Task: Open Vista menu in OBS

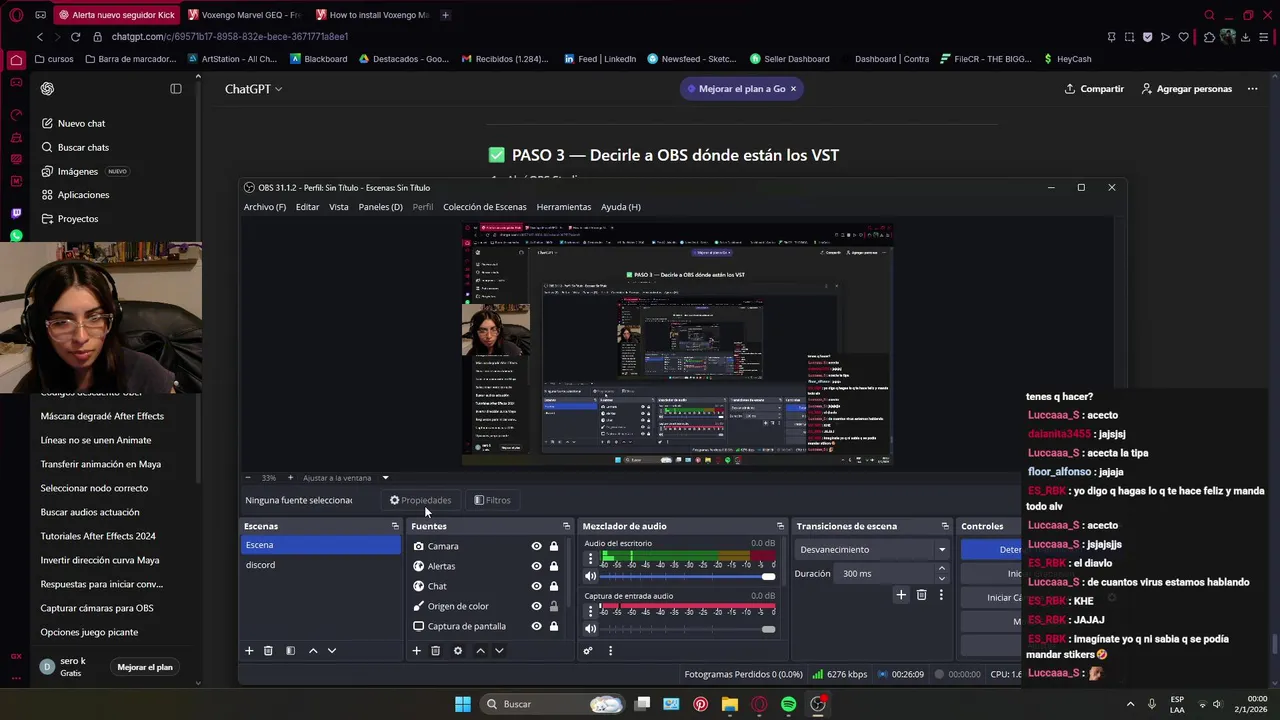Action: (339, 207)
